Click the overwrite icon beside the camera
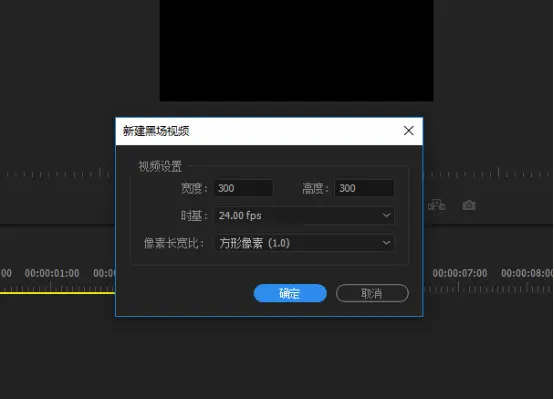Image resolution: width=554 pixels, height=399 pixels. coord(437,205)
